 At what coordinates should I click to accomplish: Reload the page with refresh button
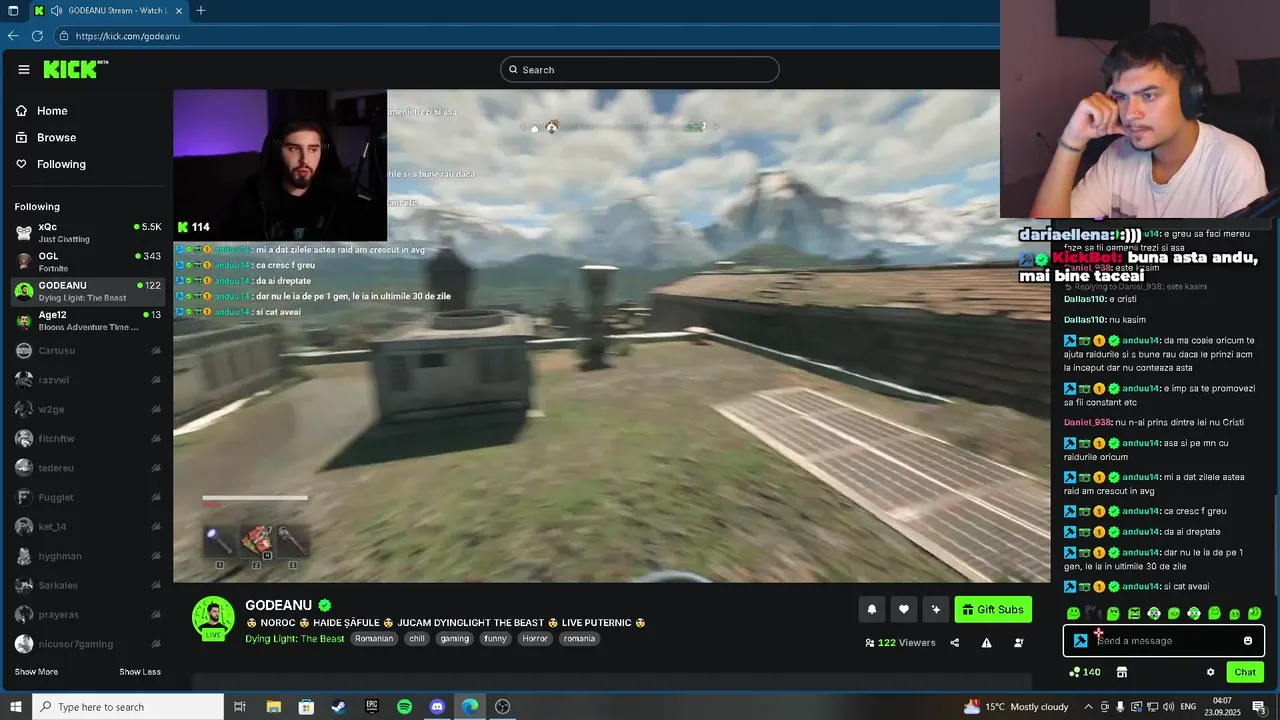[37, 36]
